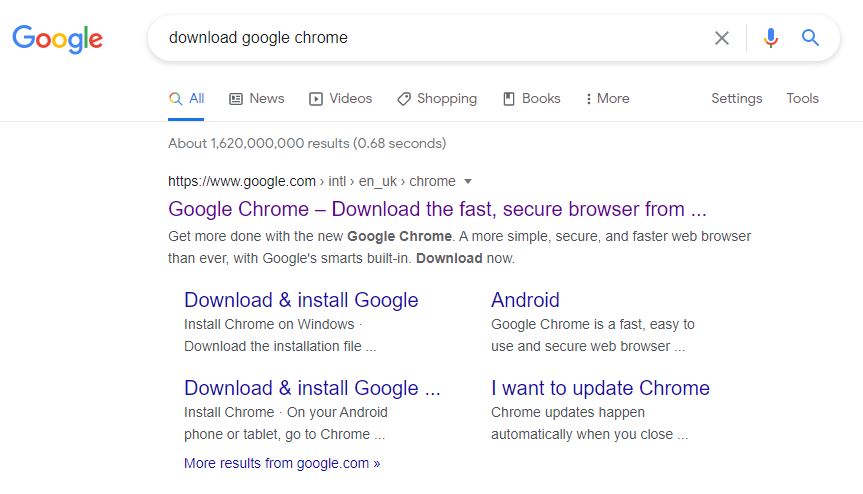863x494 pixels.
Task: Open the Android sitelink
Action: (x=525, y=300)
